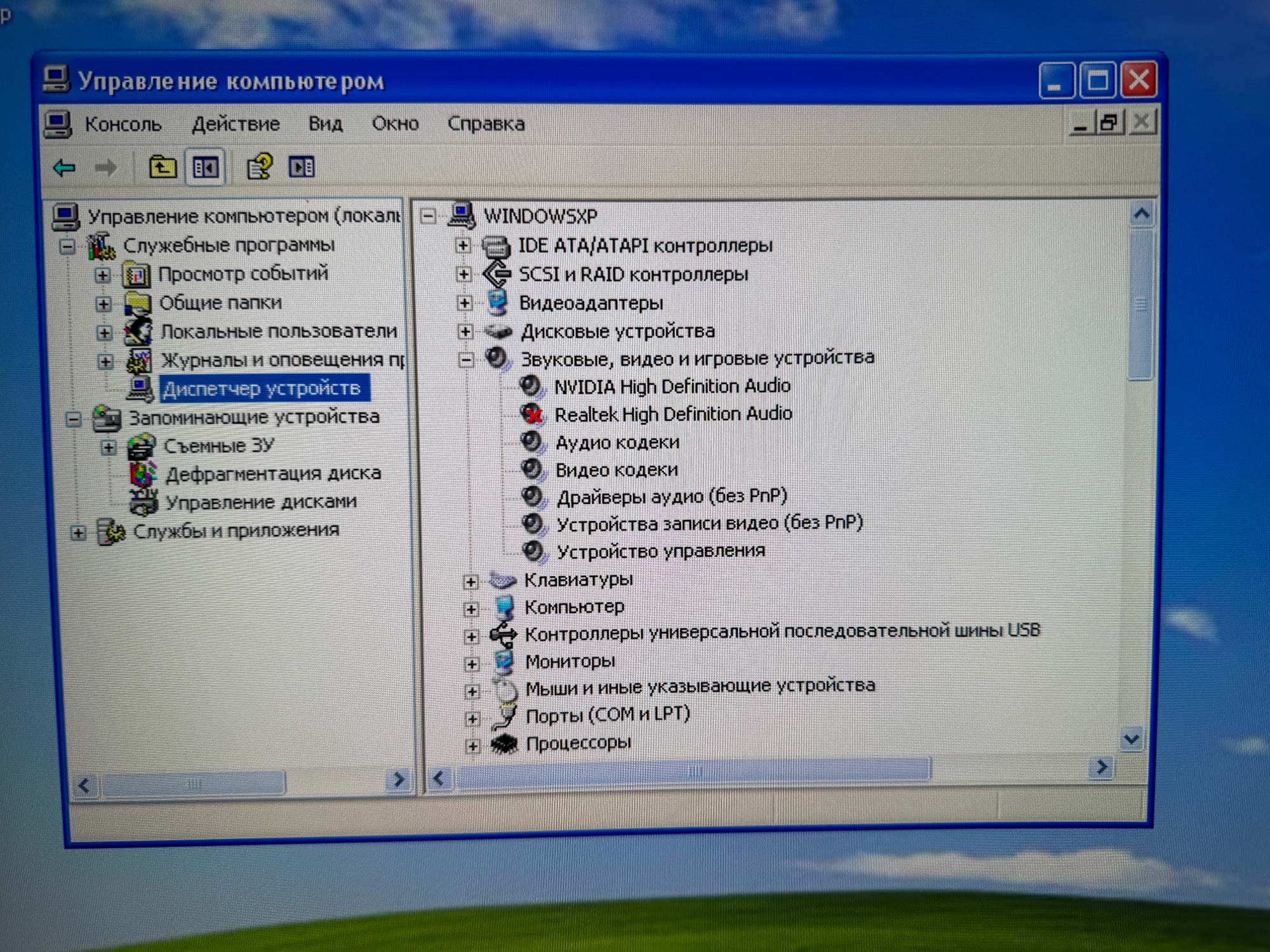Open the Действие menu

pyautogui.click(x=236, y=124)
